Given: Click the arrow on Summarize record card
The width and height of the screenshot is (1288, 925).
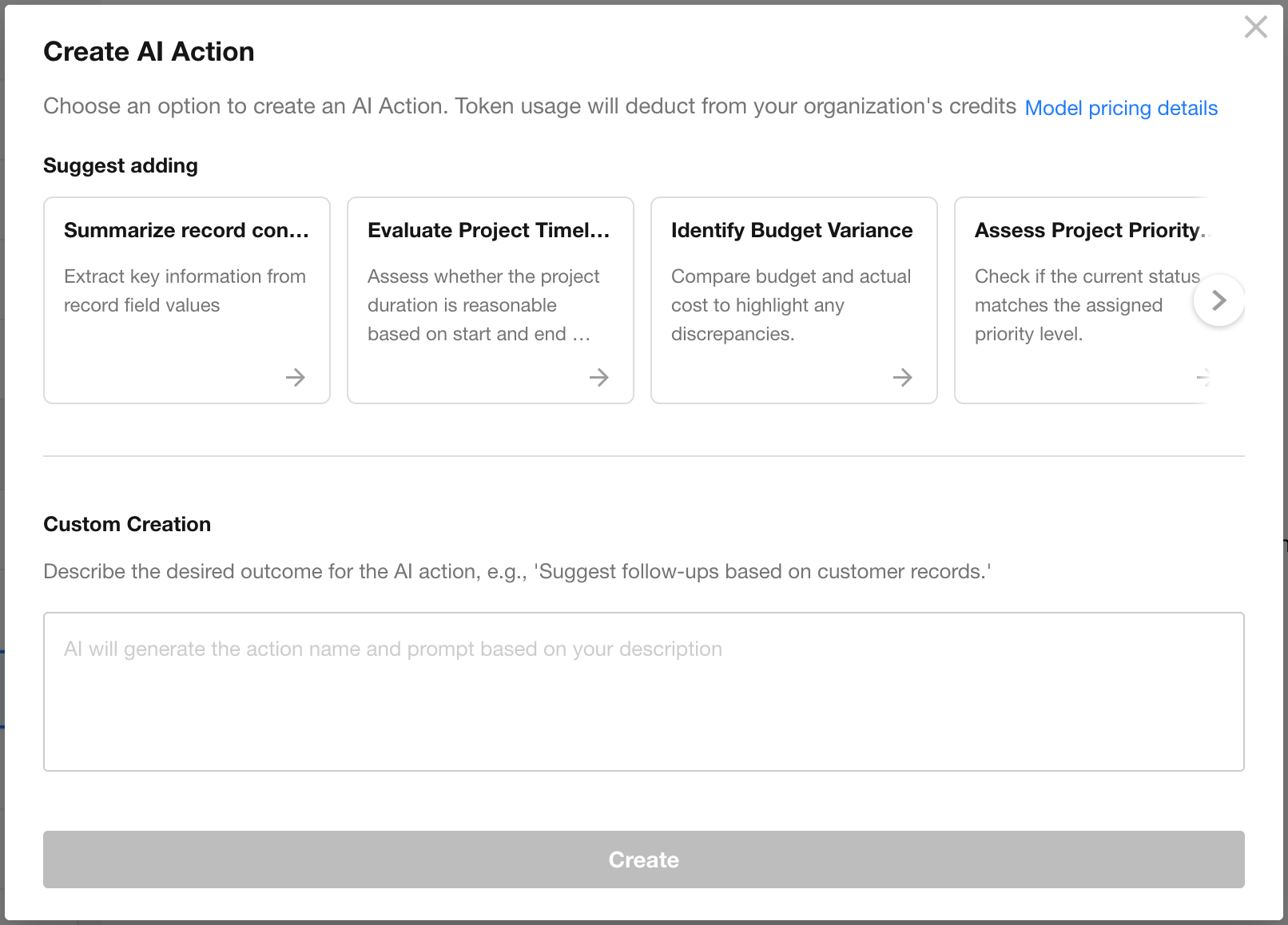Looking at the screenshot, I should point(296,377).
